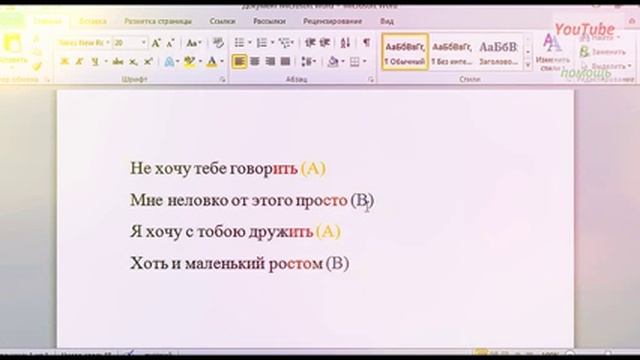Toggle align text left

[x=240, y=62]
